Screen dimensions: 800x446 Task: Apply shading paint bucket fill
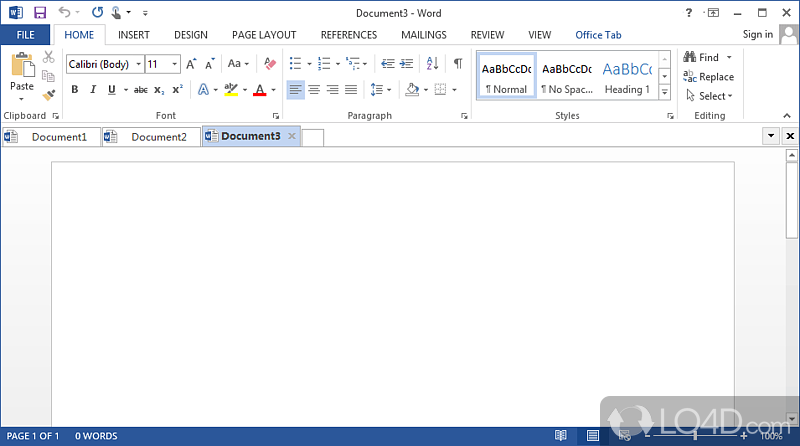412,90
